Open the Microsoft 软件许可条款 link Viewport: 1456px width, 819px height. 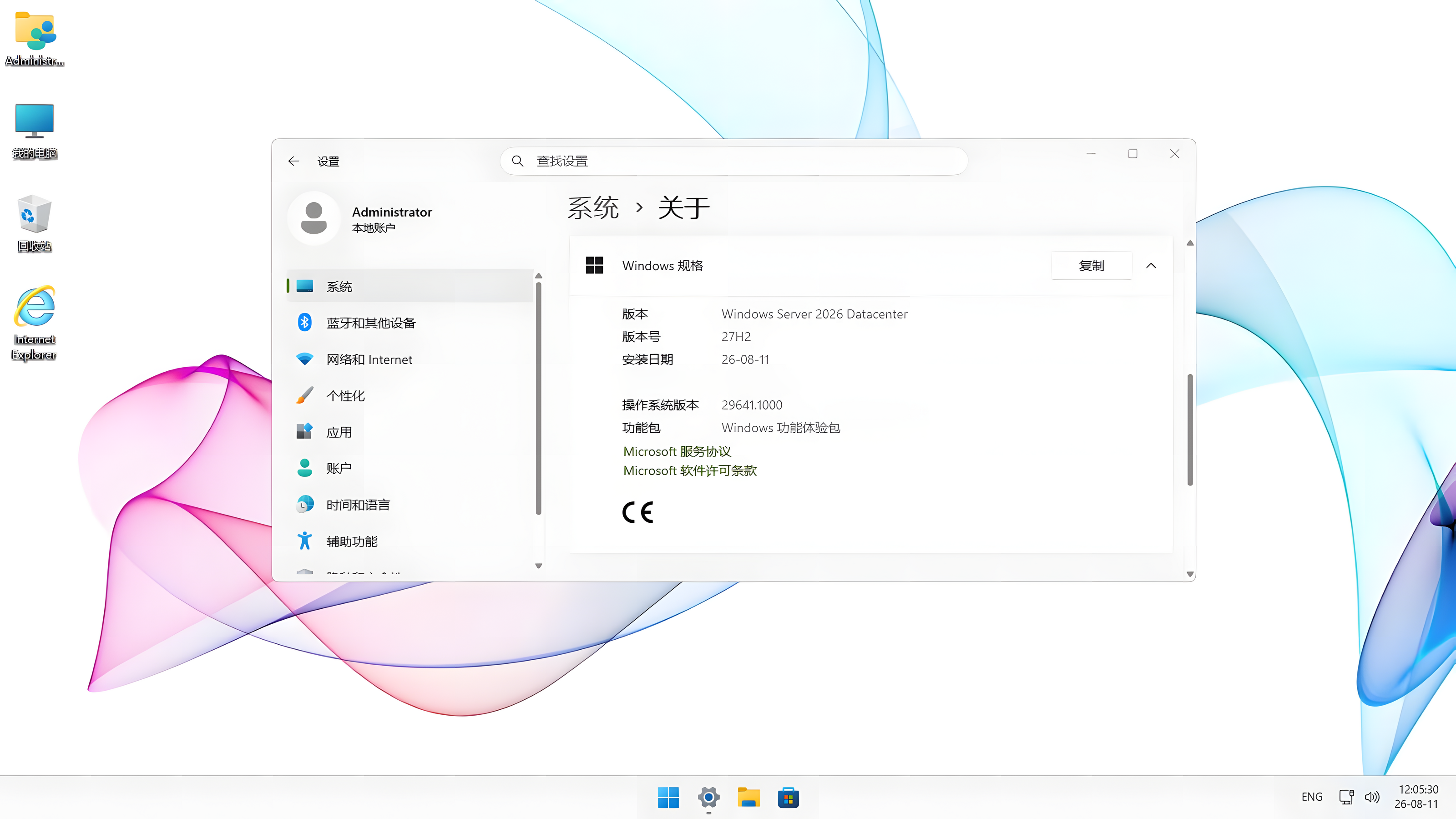(690, 470)
